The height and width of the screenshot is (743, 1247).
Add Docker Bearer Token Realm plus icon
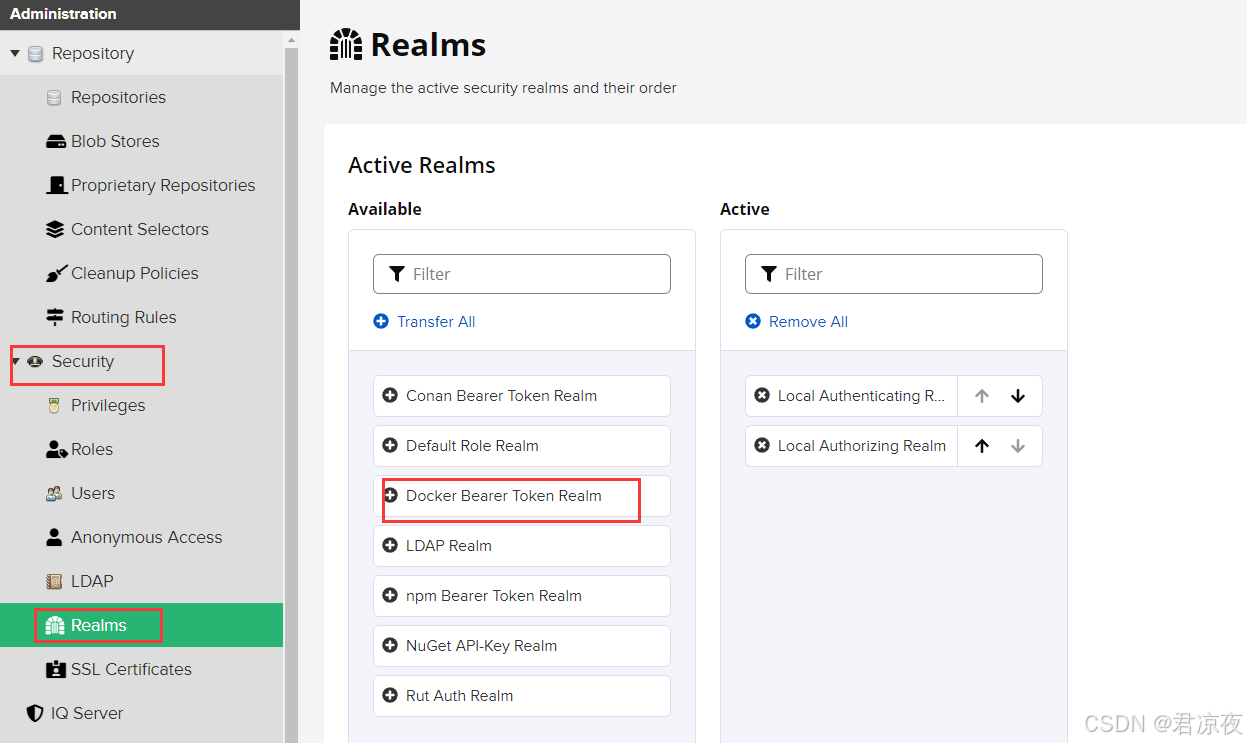point(391,496)
